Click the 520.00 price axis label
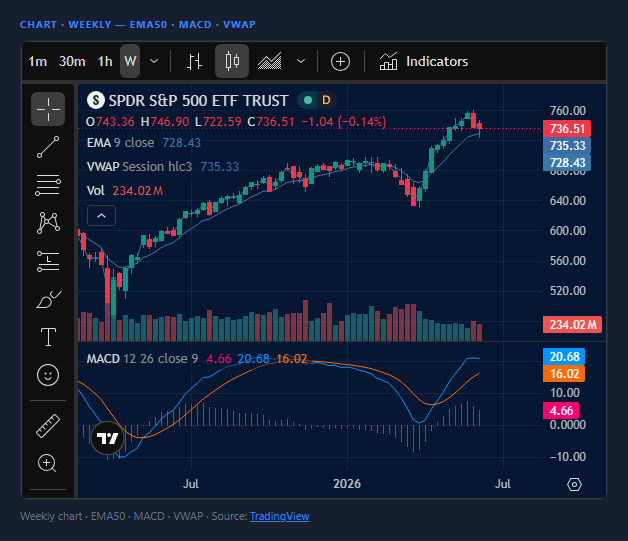This screenshot has height=541, width=628. 568,291
